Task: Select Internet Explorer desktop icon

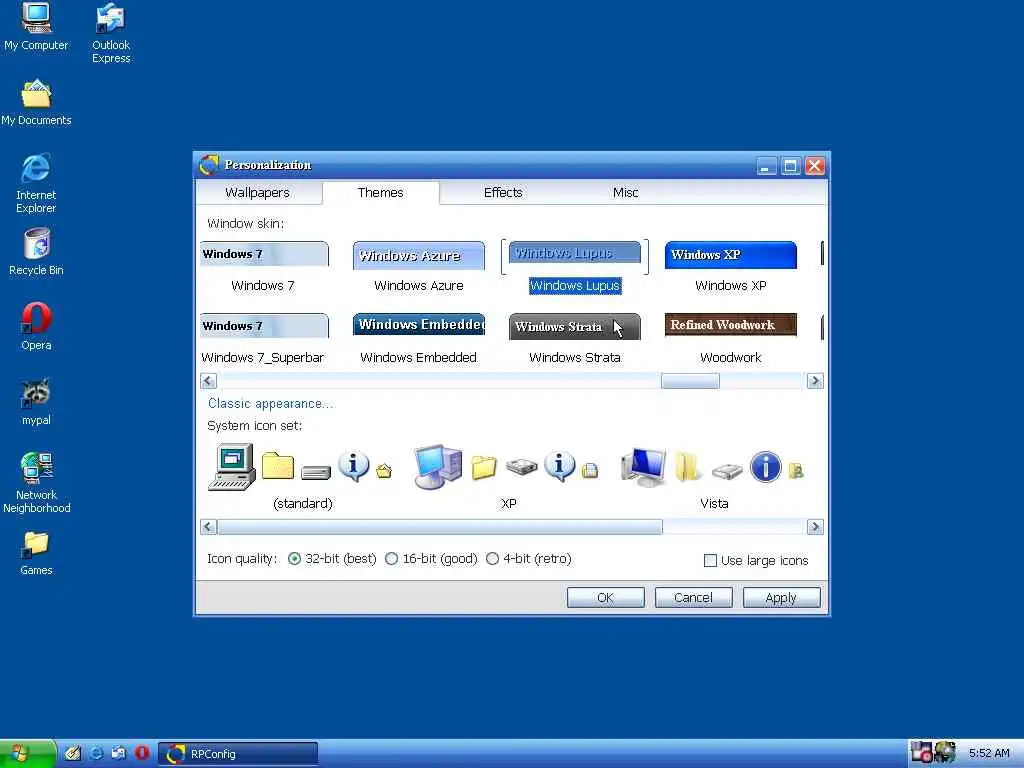Action: 36,184
